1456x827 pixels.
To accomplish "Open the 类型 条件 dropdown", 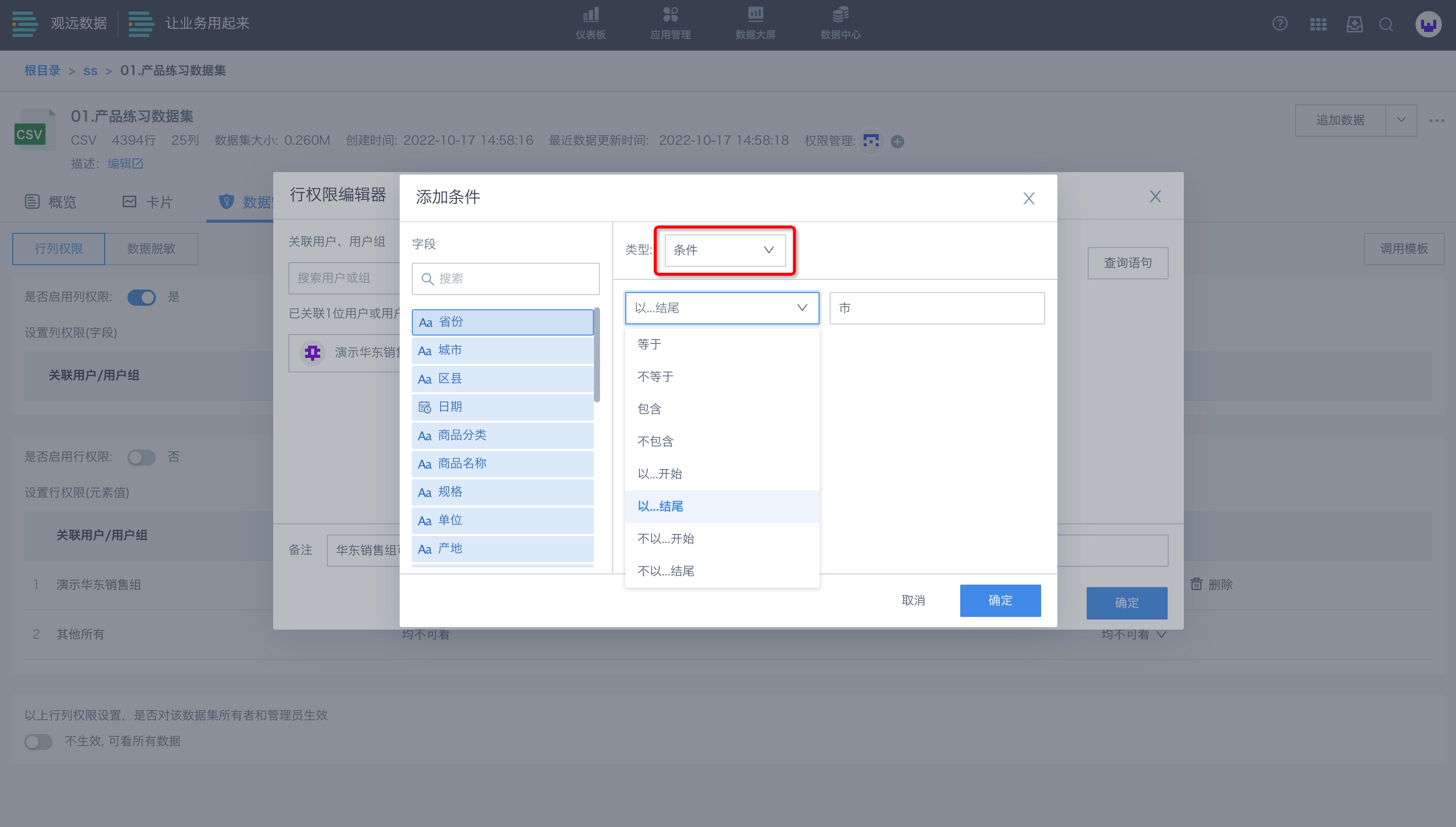I will coord(725,250).
